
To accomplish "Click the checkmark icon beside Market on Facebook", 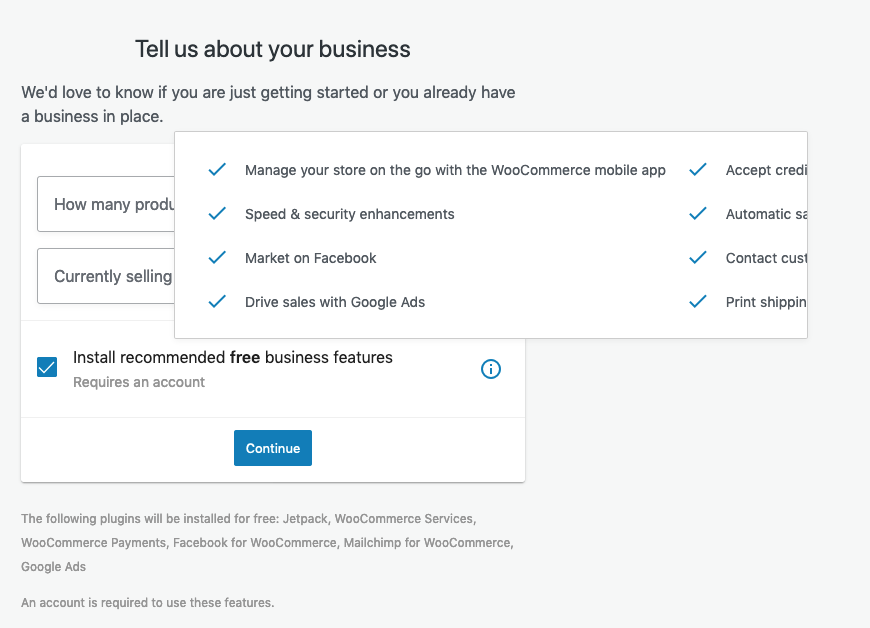I will (217, 258).
